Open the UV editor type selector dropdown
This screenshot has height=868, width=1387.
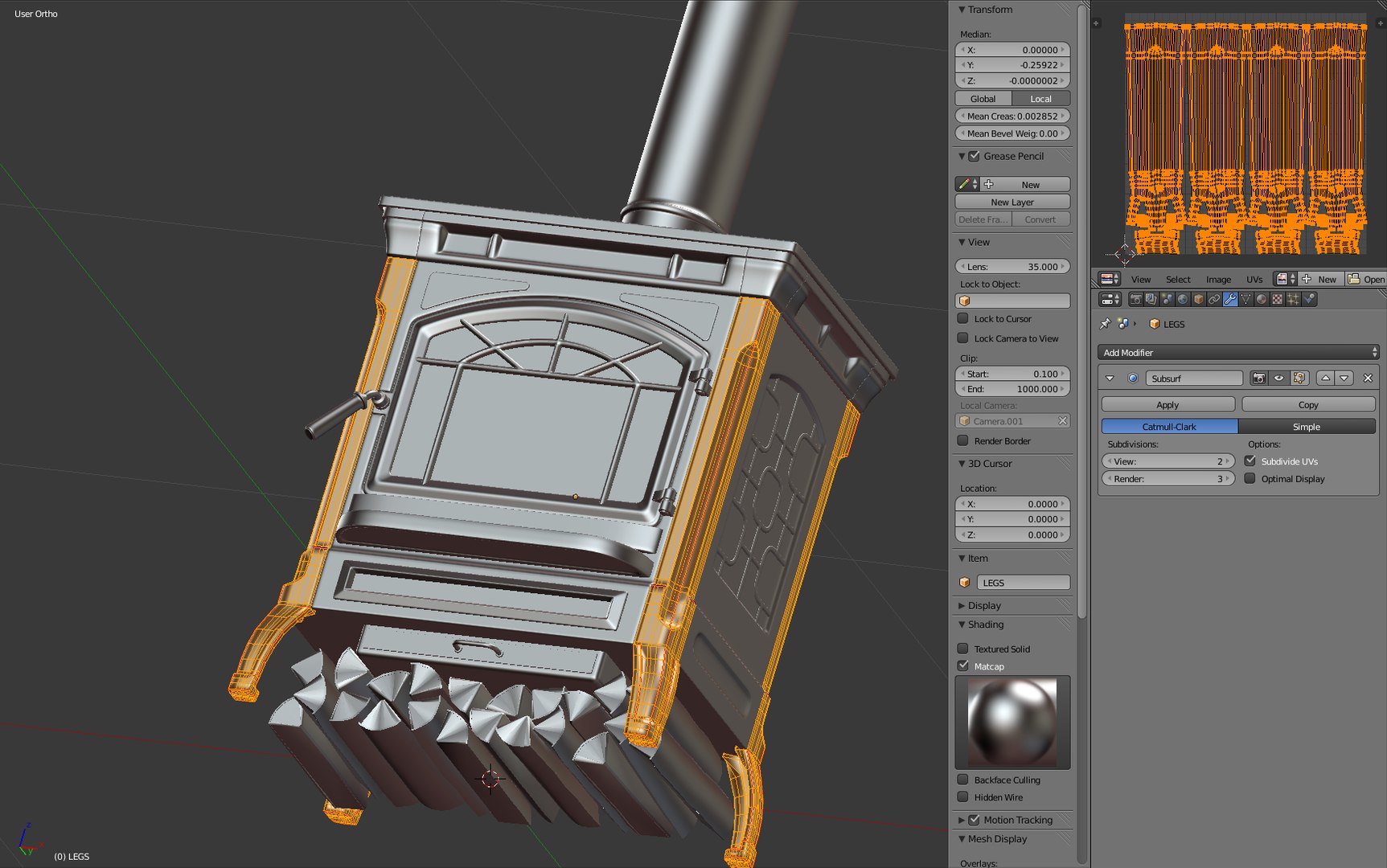click(x=1110, y=279)
